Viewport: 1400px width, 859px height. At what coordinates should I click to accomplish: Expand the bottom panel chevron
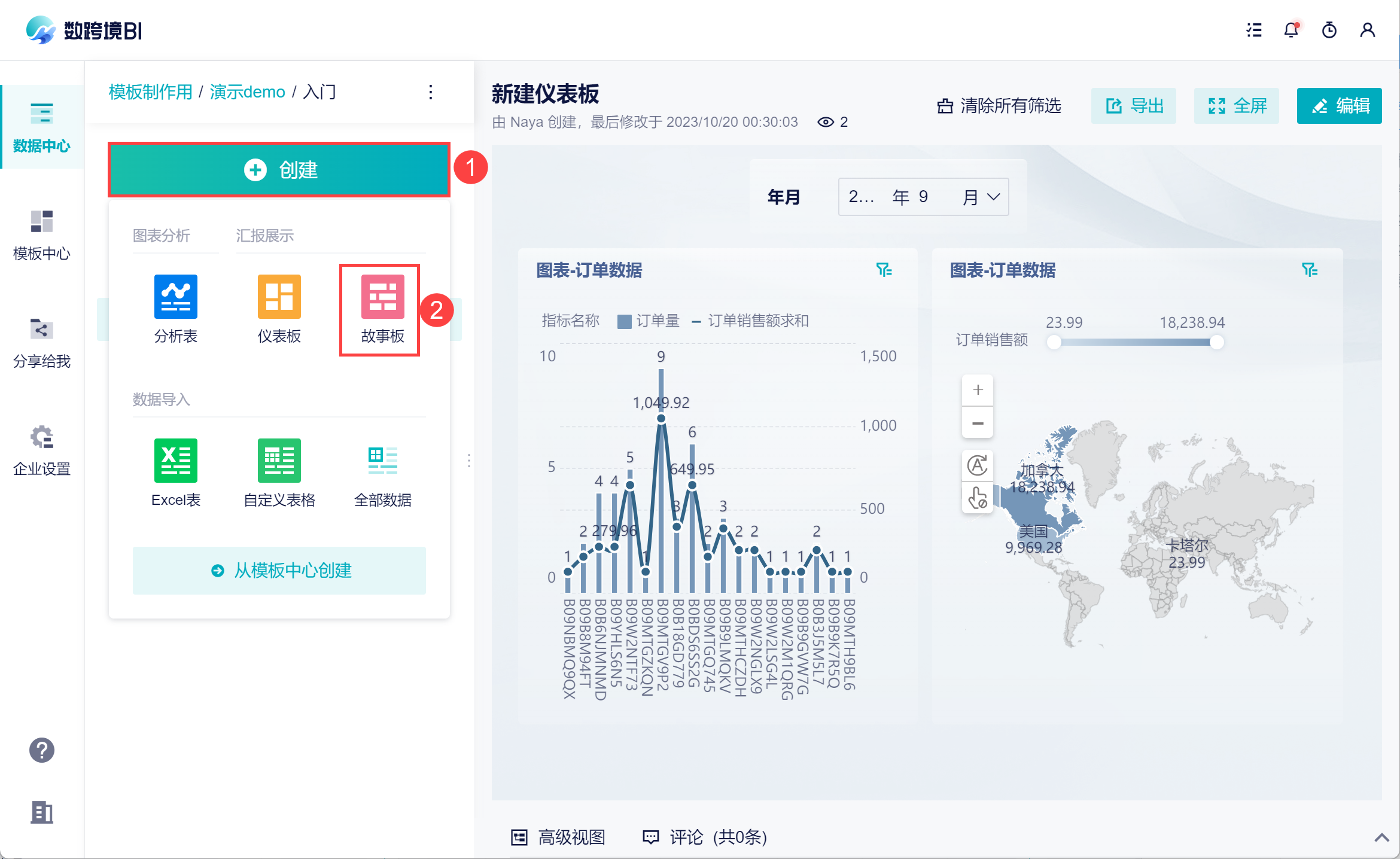pyautogui.click(x=1381, y=837)
